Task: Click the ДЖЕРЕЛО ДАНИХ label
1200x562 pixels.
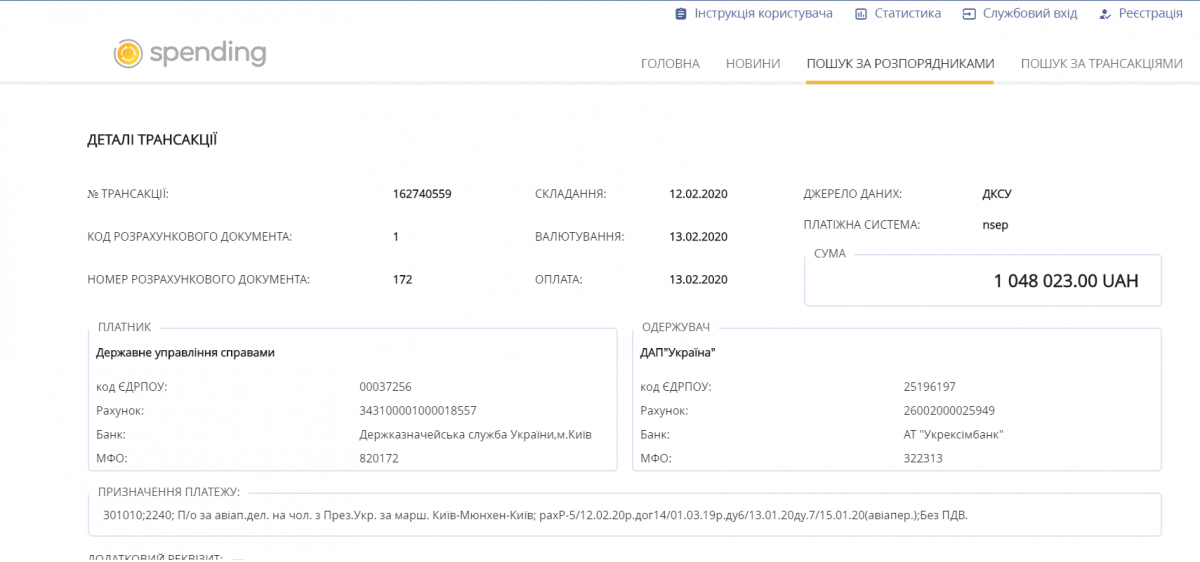Action: click(853, 194)
